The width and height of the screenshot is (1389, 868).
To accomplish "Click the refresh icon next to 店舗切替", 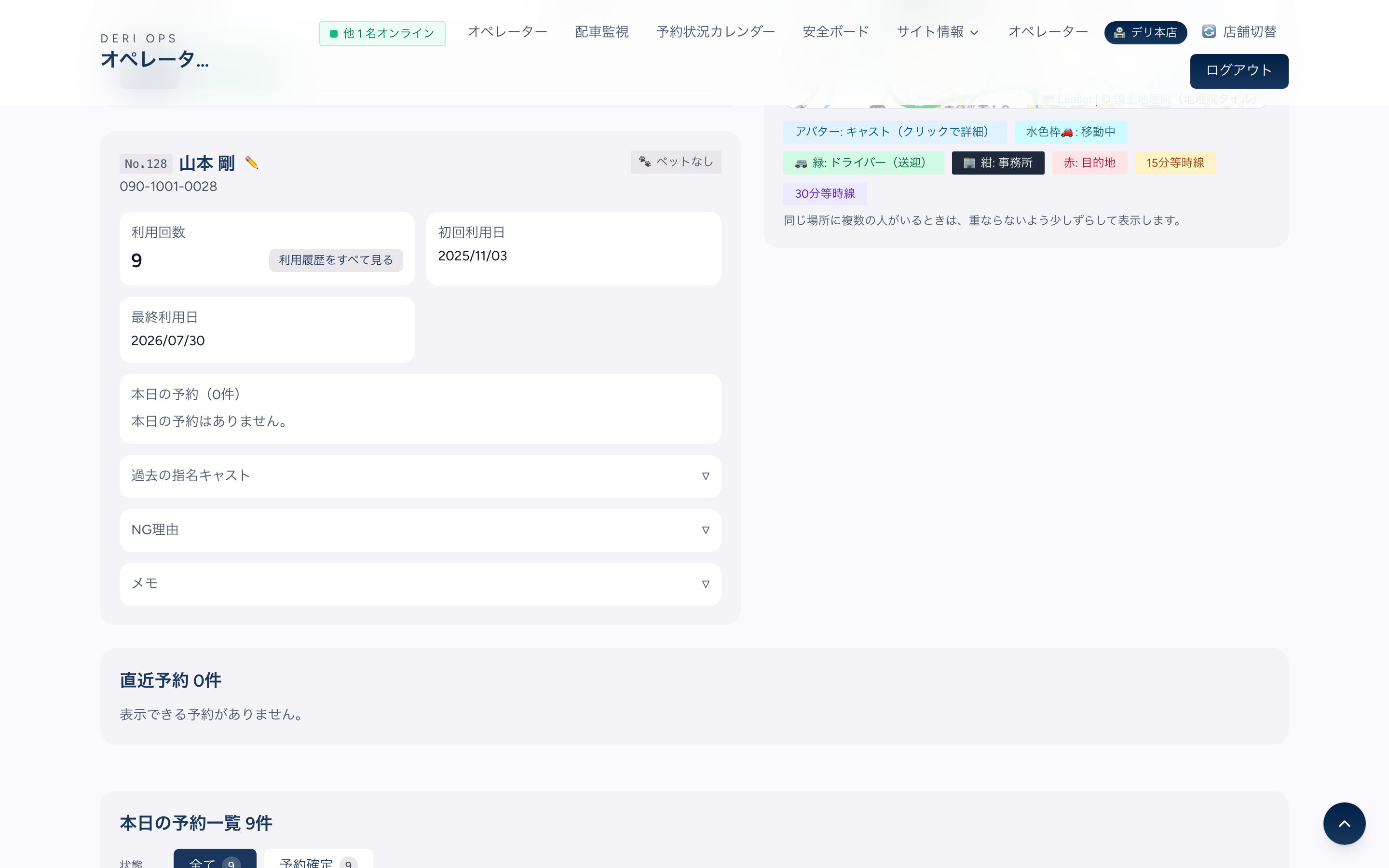I will [x=1209, y=32].
